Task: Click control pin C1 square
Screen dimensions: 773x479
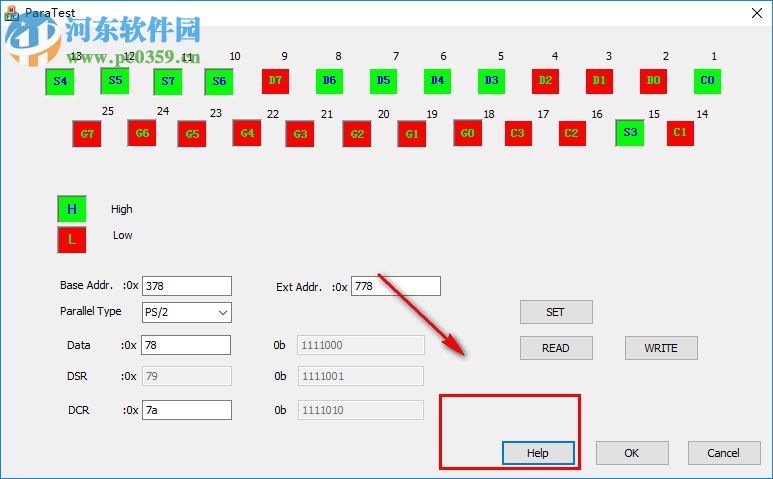Action: [680, 133]
